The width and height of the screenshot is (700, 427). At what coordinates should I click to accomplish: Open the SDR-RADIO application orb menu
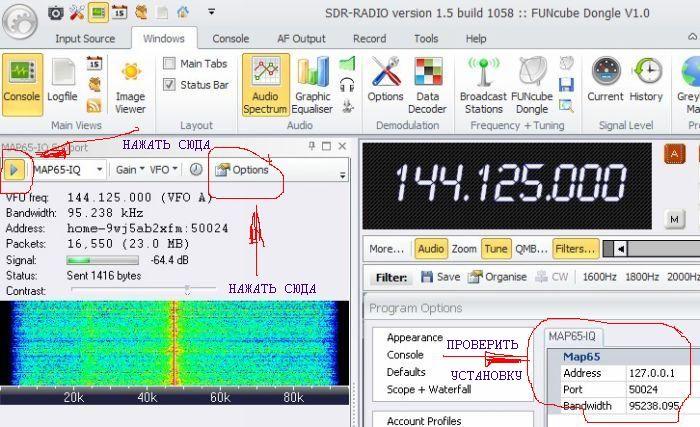20,21
